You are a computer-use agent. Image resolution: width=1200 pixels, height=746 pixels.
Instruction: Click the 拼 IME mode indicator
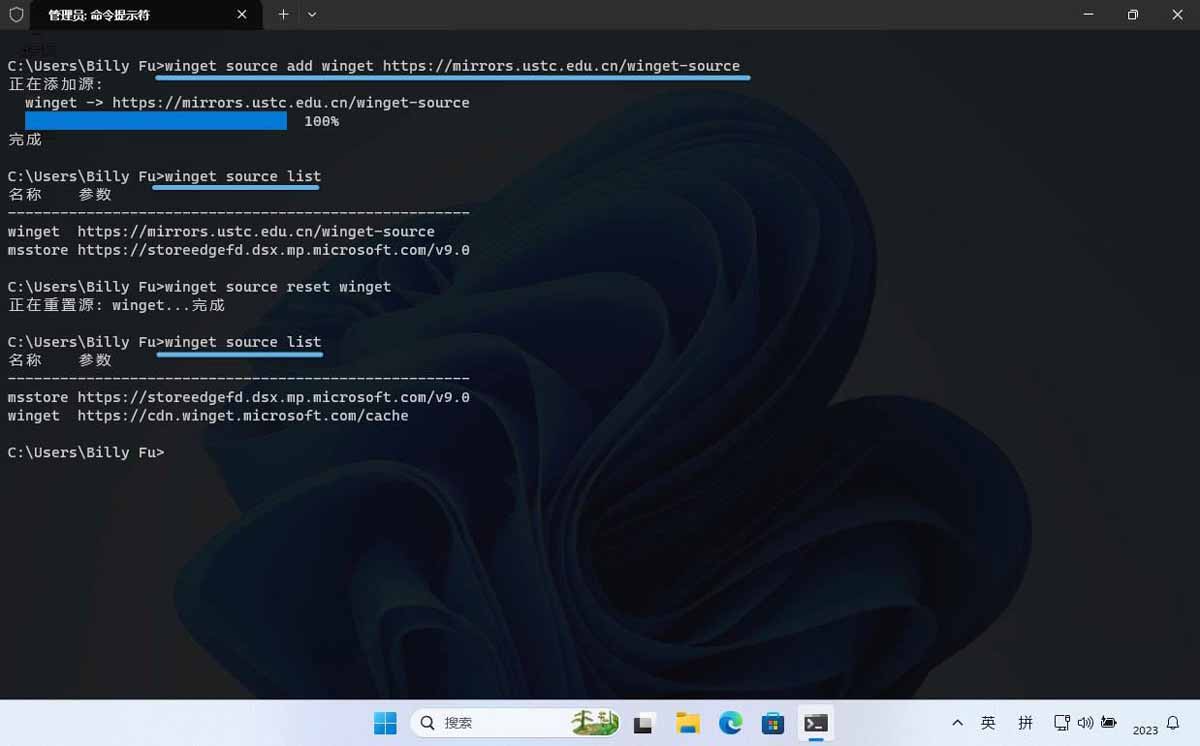1025,723
